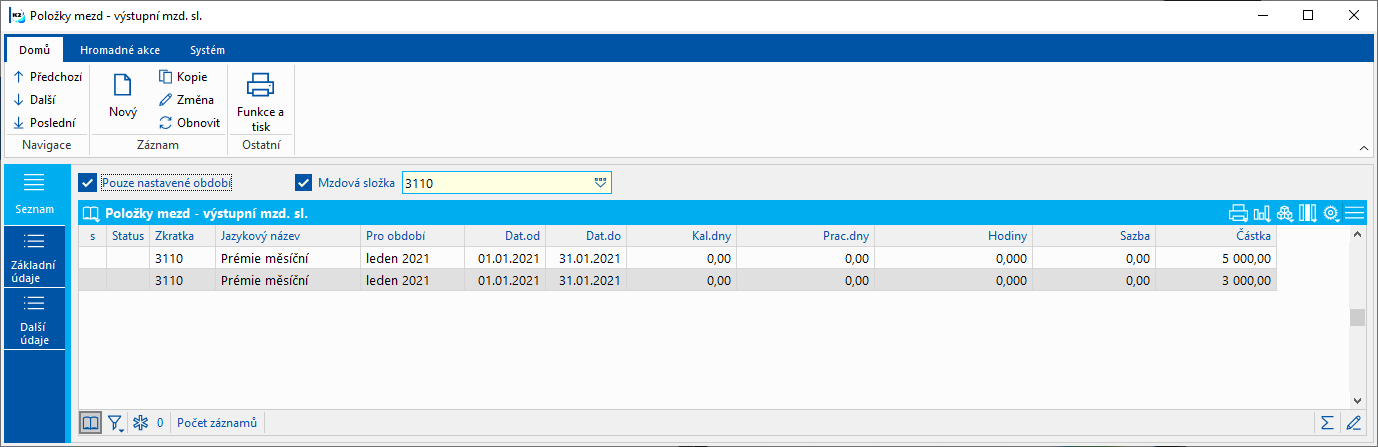Click Prémie měsíční in first row
The image size is (1378, 447).
pos(265,258)
